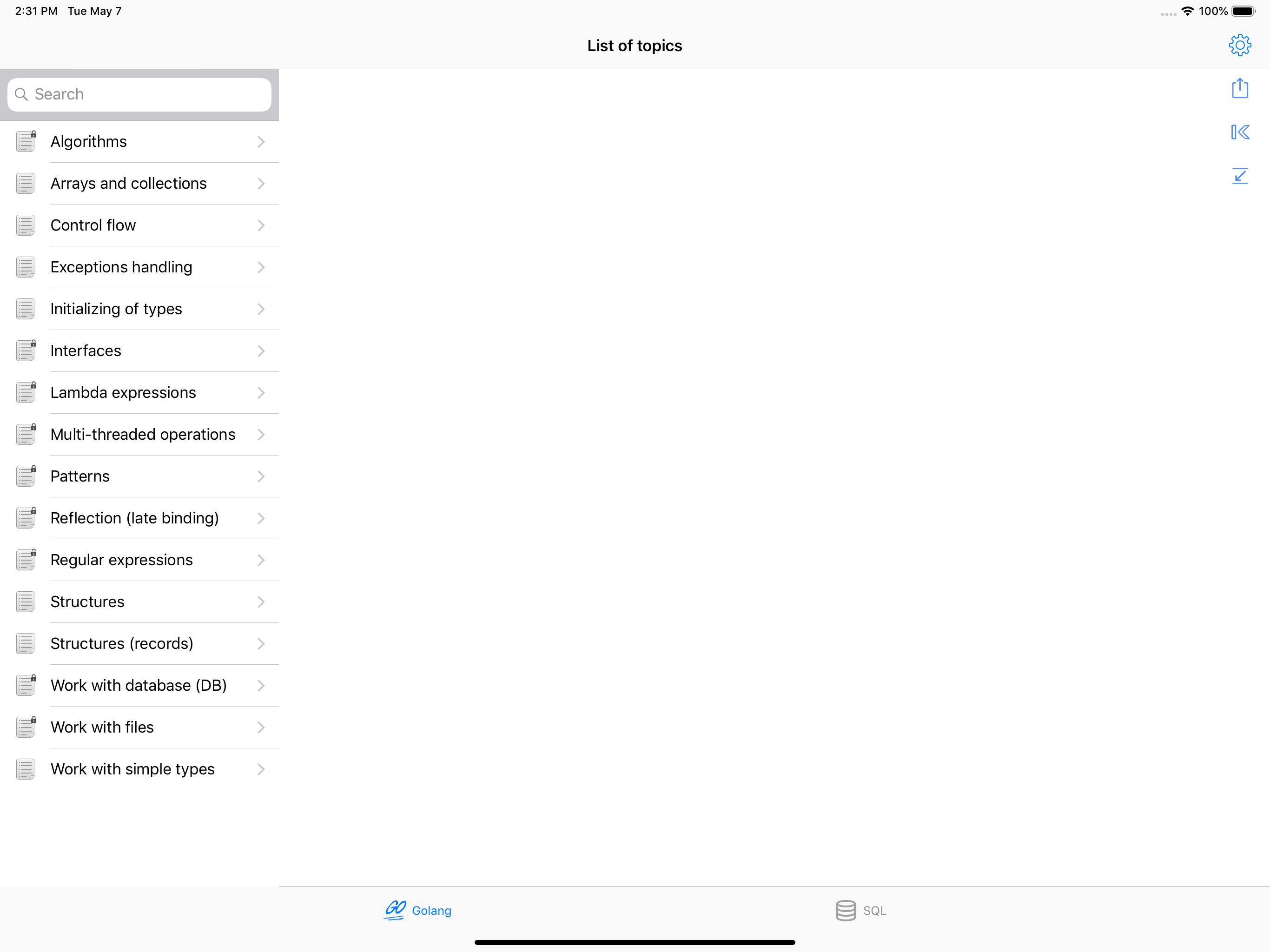This screenshot has width=1270, height=952.
Task: Click the locked Algorithms document icon
Action: [26, 141]
